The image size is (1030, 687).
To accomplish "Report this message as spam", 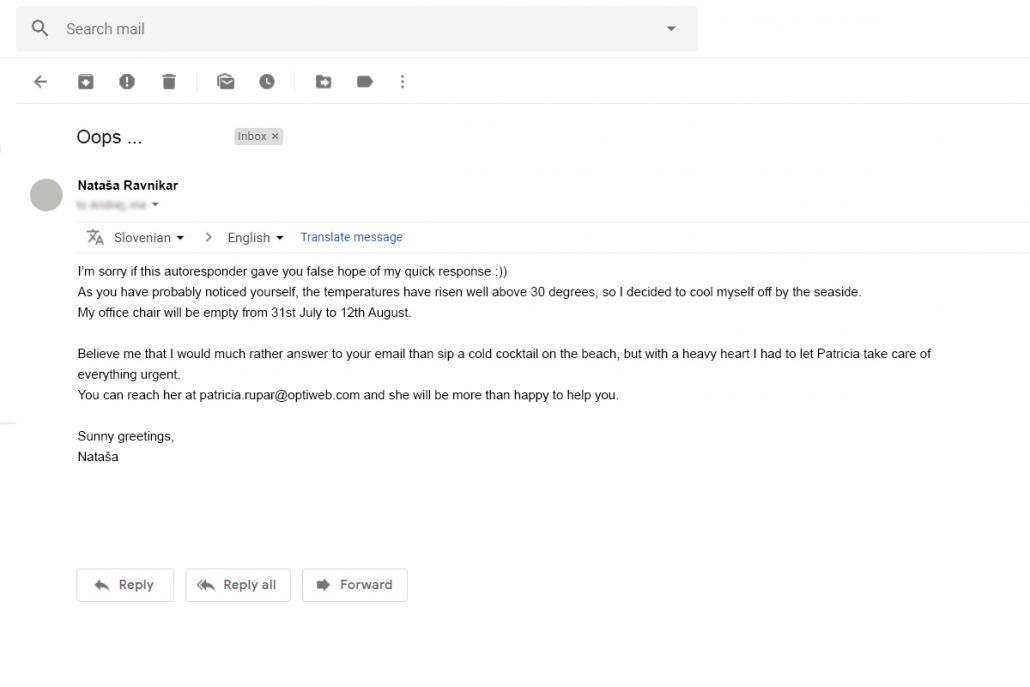I will pyautogui.click(x=127, y=82).
